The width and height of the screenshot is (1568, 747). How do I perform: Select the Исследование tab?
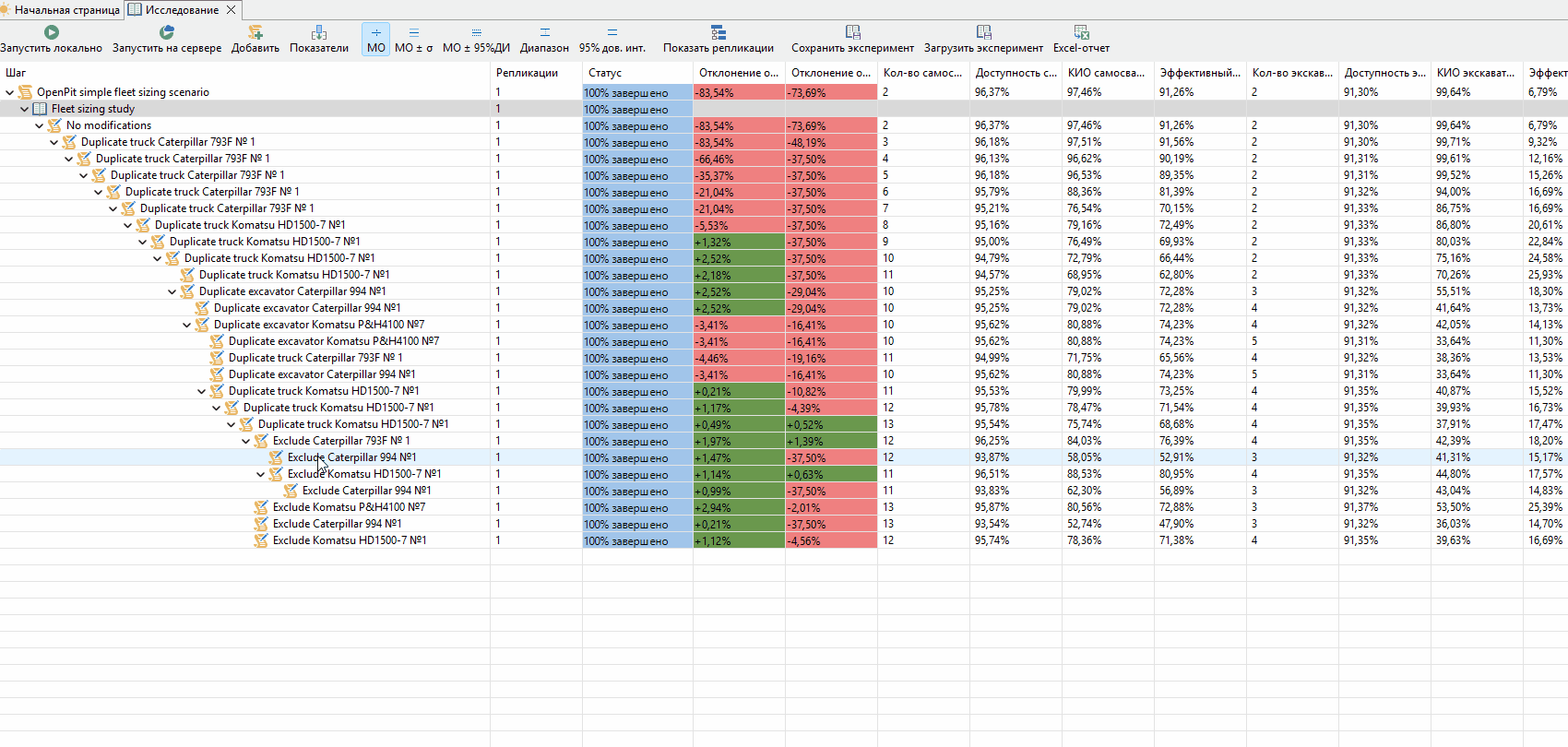tap(183, 10)
